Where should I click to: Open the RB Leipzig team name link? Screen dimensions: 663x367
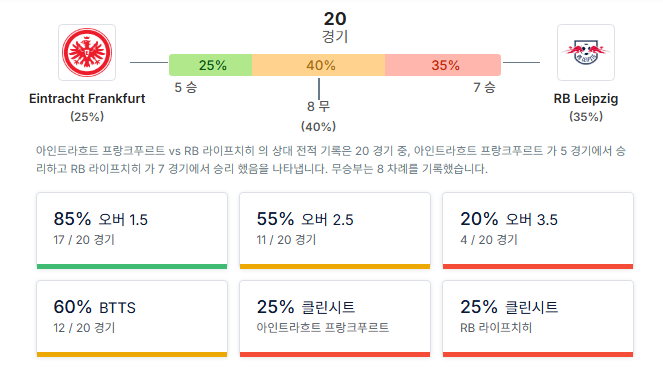tap(586, 99)
